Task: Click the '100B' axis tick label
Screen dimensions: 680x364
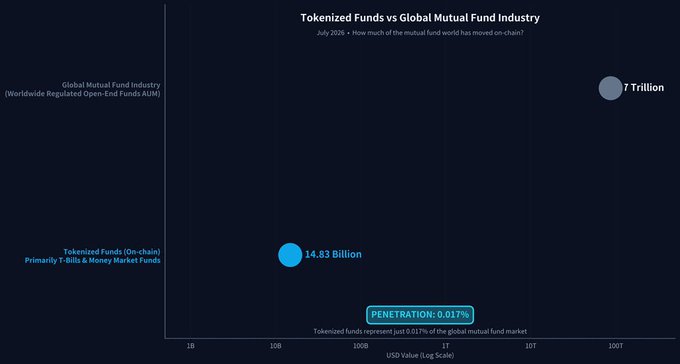Action: [x=361, y=346]
